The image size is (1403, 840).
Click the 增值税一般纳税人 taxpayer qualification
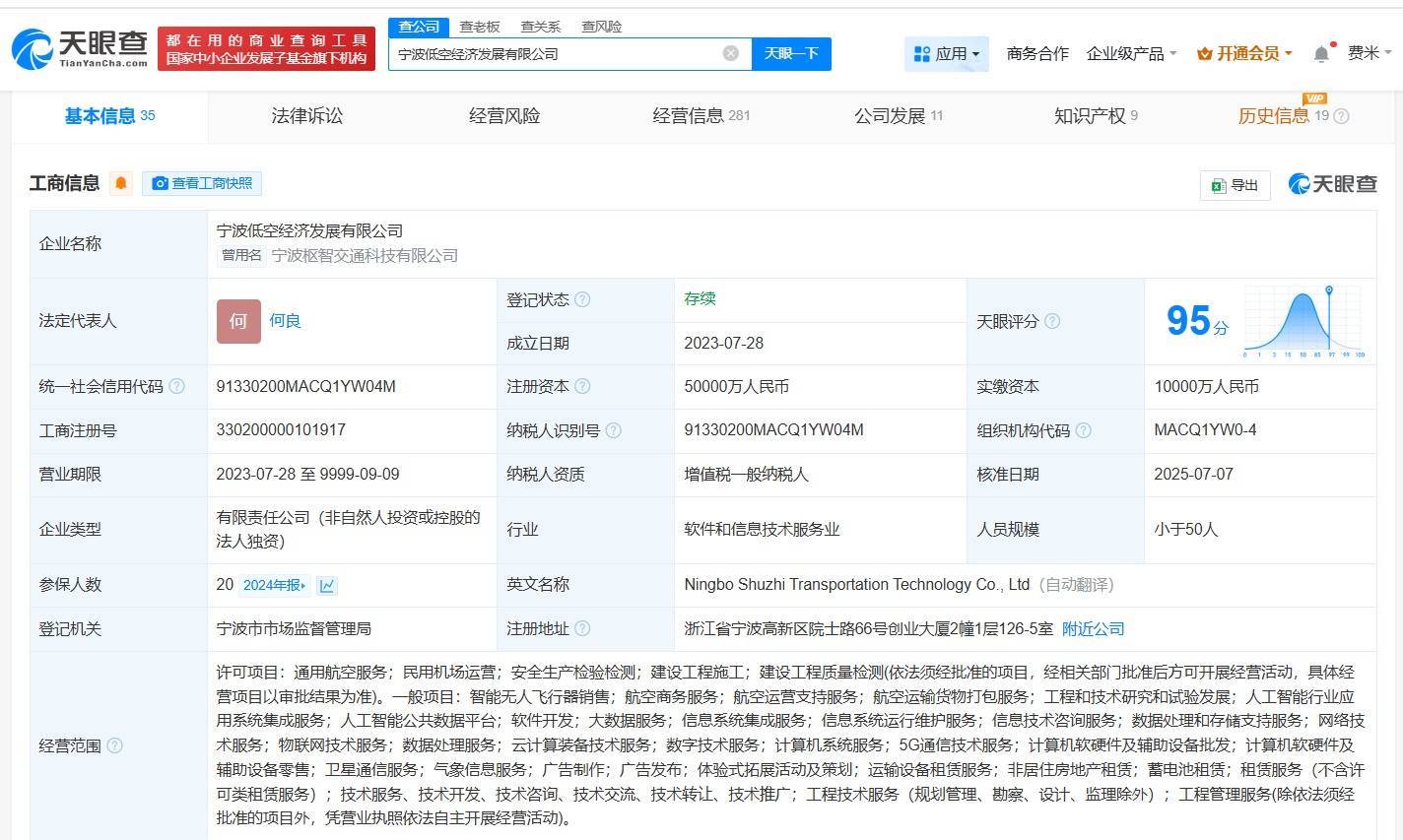(x=746, y=474)
